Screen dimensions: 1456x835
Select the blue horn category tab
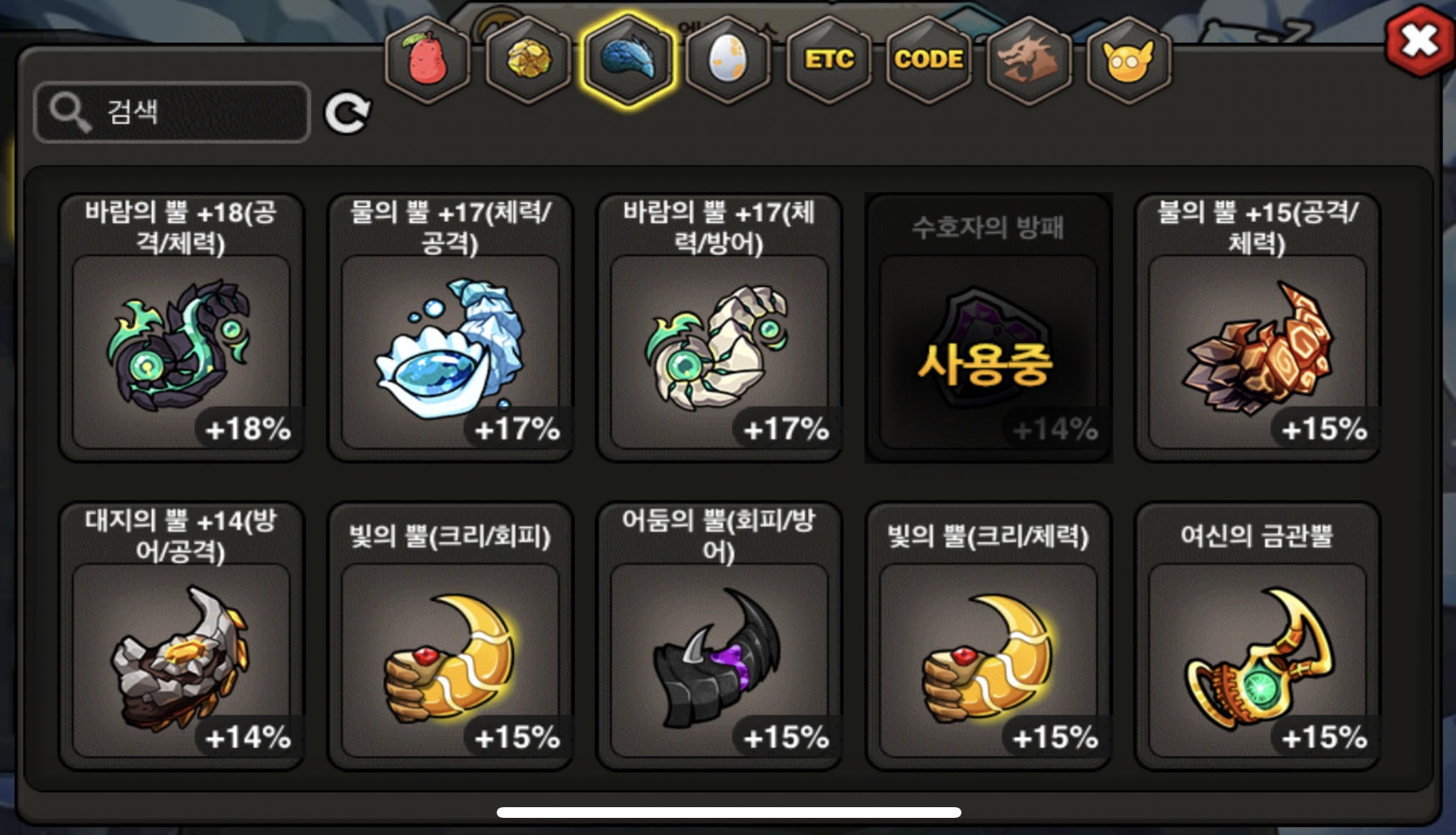point(628,60)
